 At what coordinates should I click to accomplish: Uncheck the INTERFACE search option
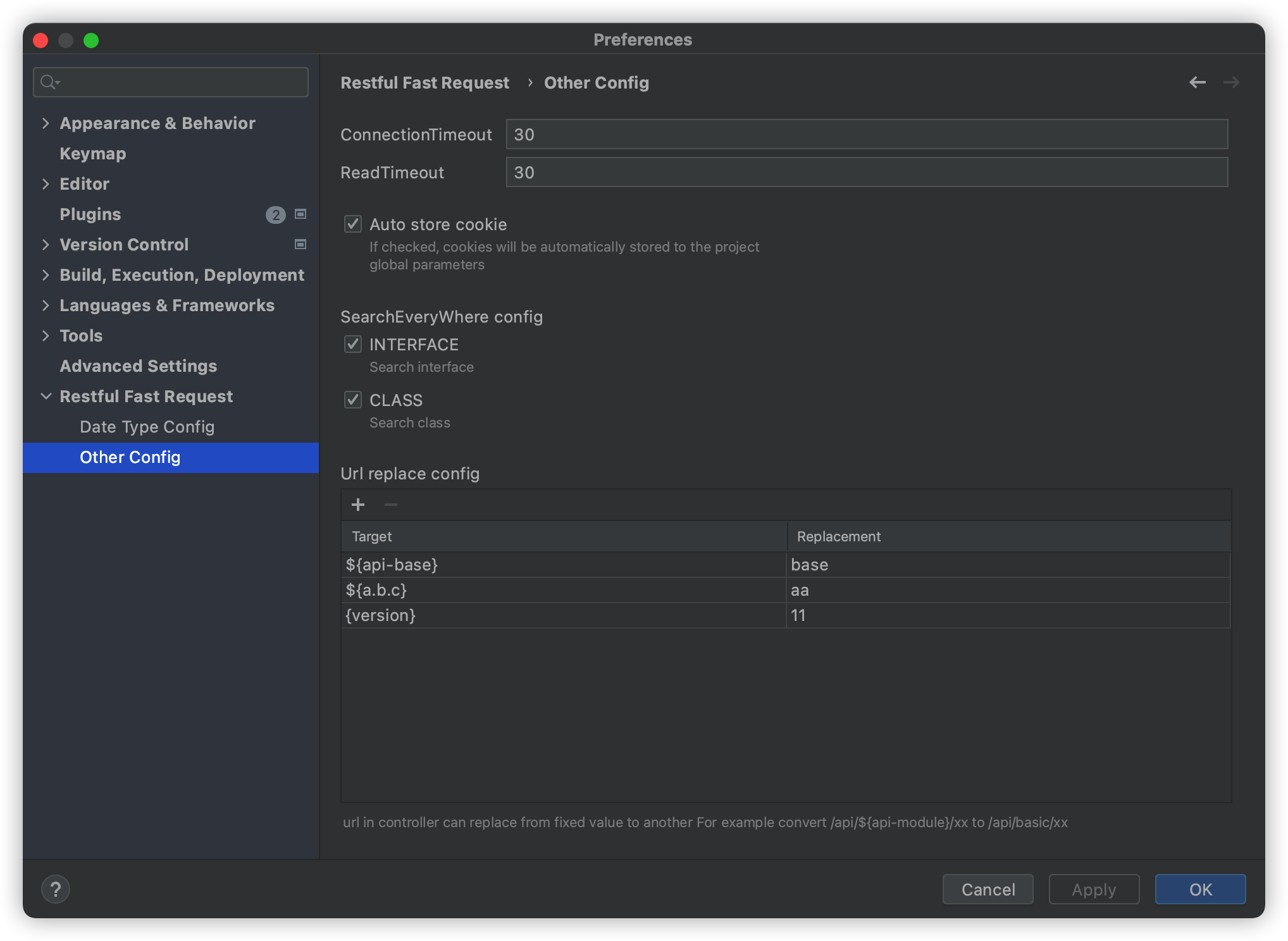click(353, 344)
